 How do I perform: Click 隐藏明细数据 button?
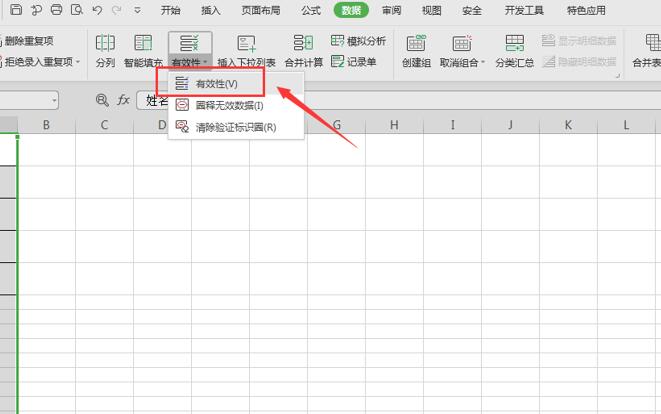pyautogui.click(x=579, y=62)
